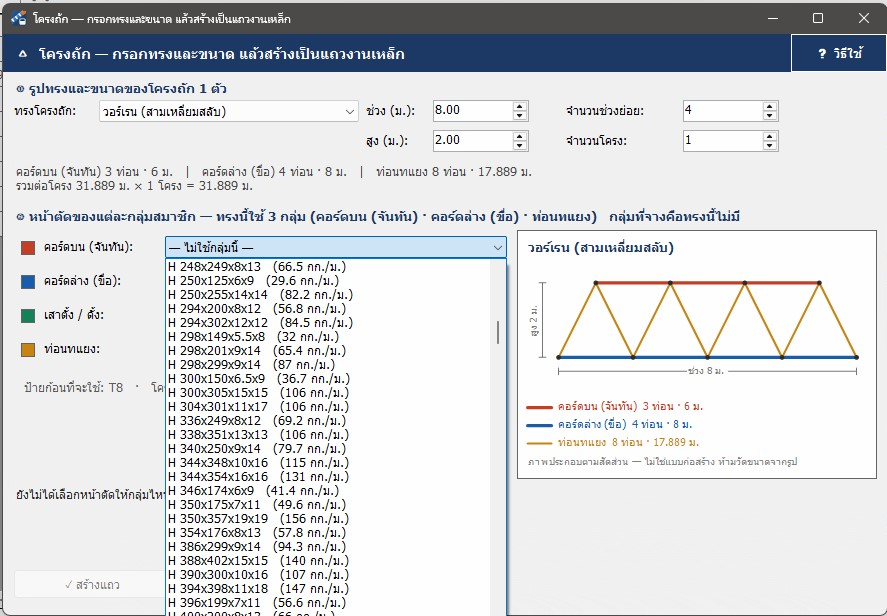Decrease จำนวนช่วงย่อย with down arrow

click(x=770, y=116)
